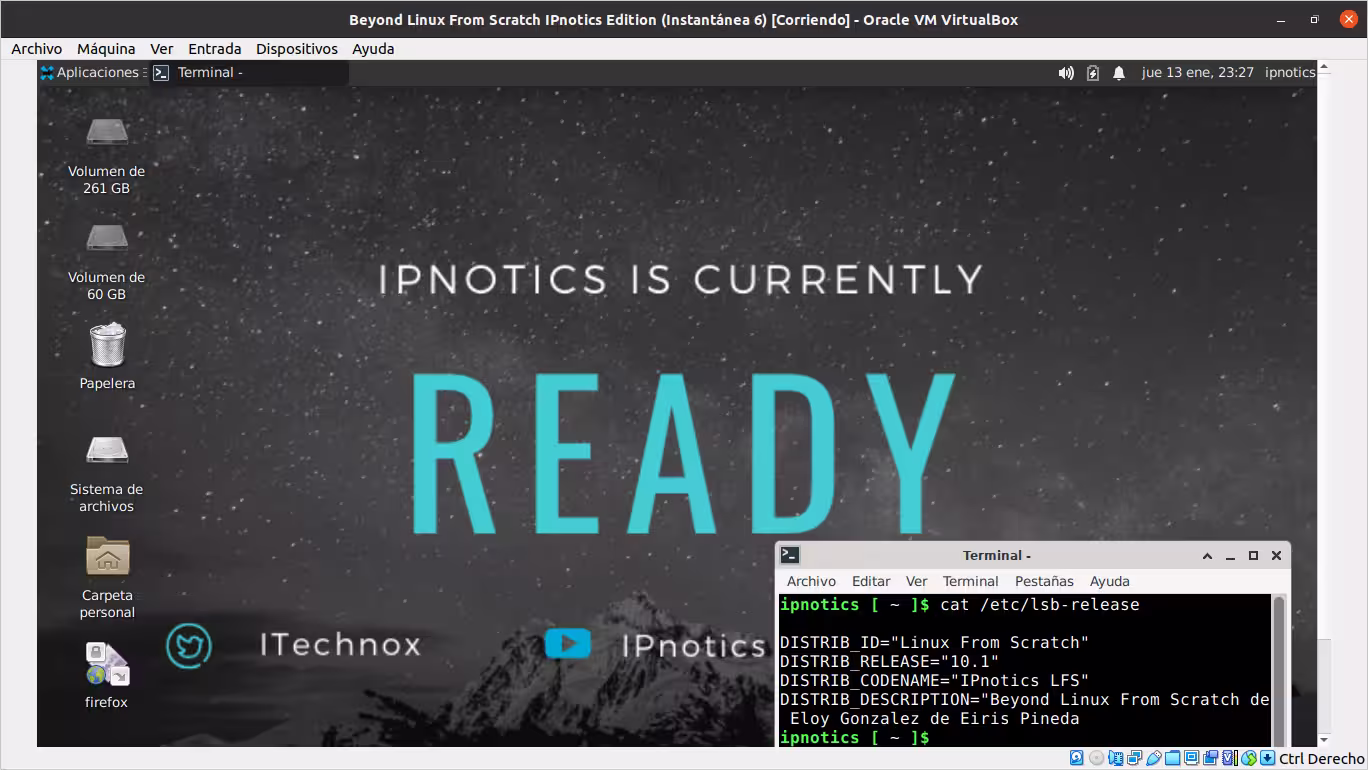Open the notification bell in panel
Viewport: 1368px width, 770px height.
click(x=1119, y=73)
